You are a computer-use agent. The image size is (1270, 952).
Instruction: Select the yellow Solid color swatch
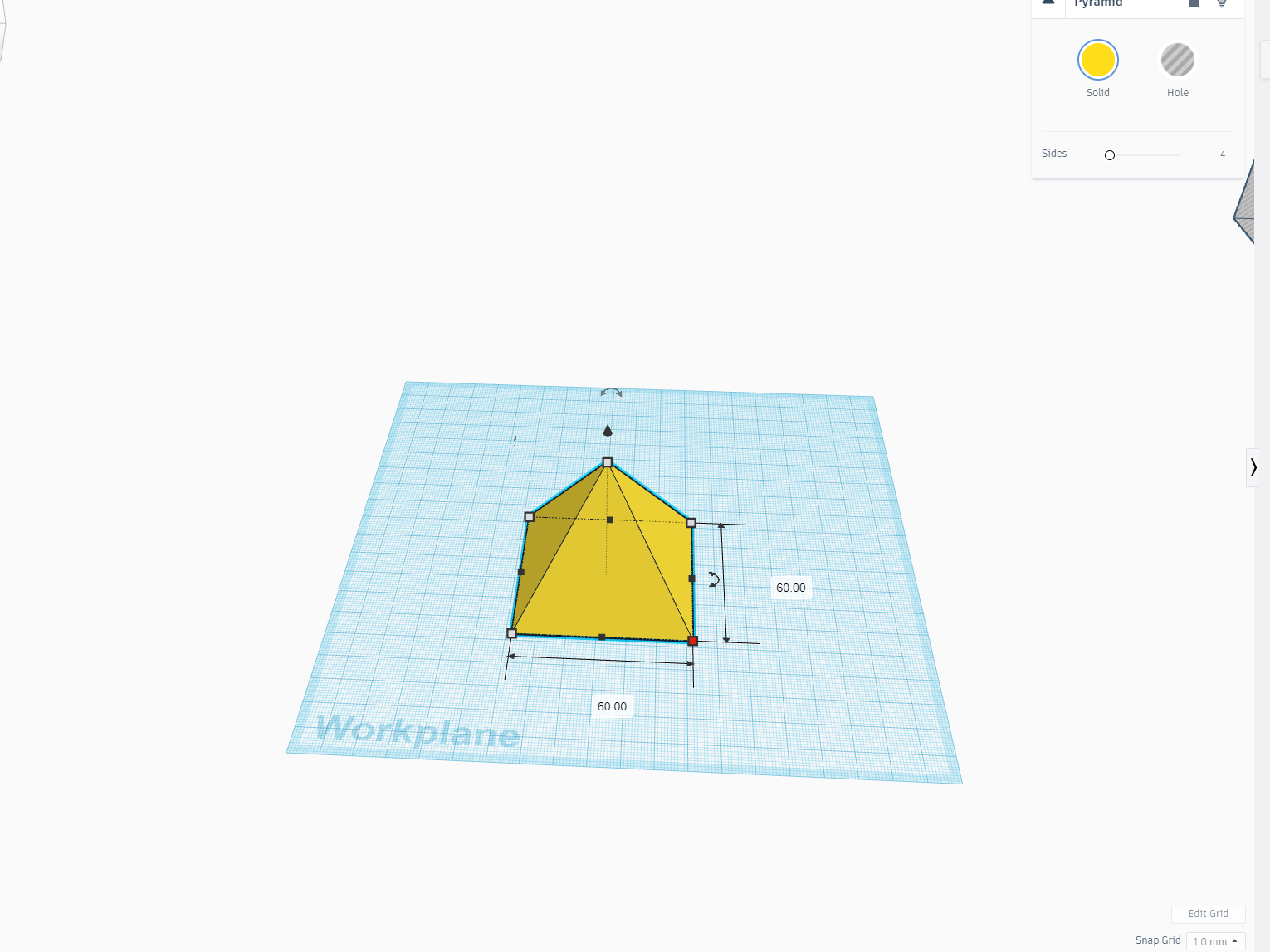1097,60
